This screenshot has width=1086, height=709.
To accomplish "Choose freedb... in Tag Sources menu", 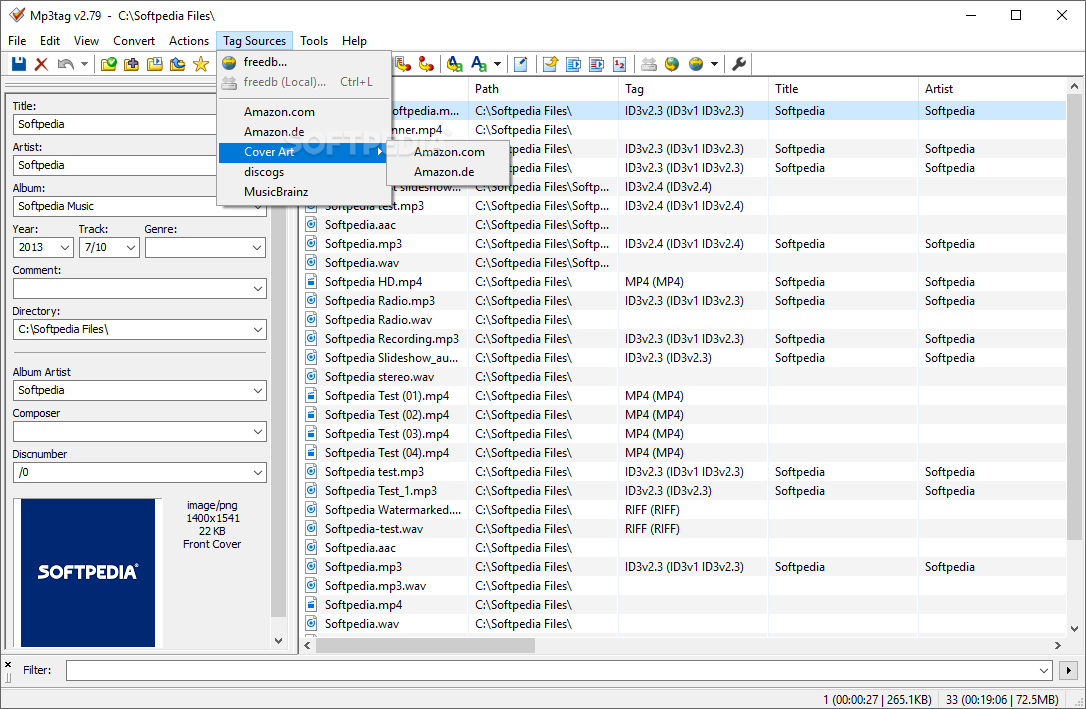I will pos(304,62).
